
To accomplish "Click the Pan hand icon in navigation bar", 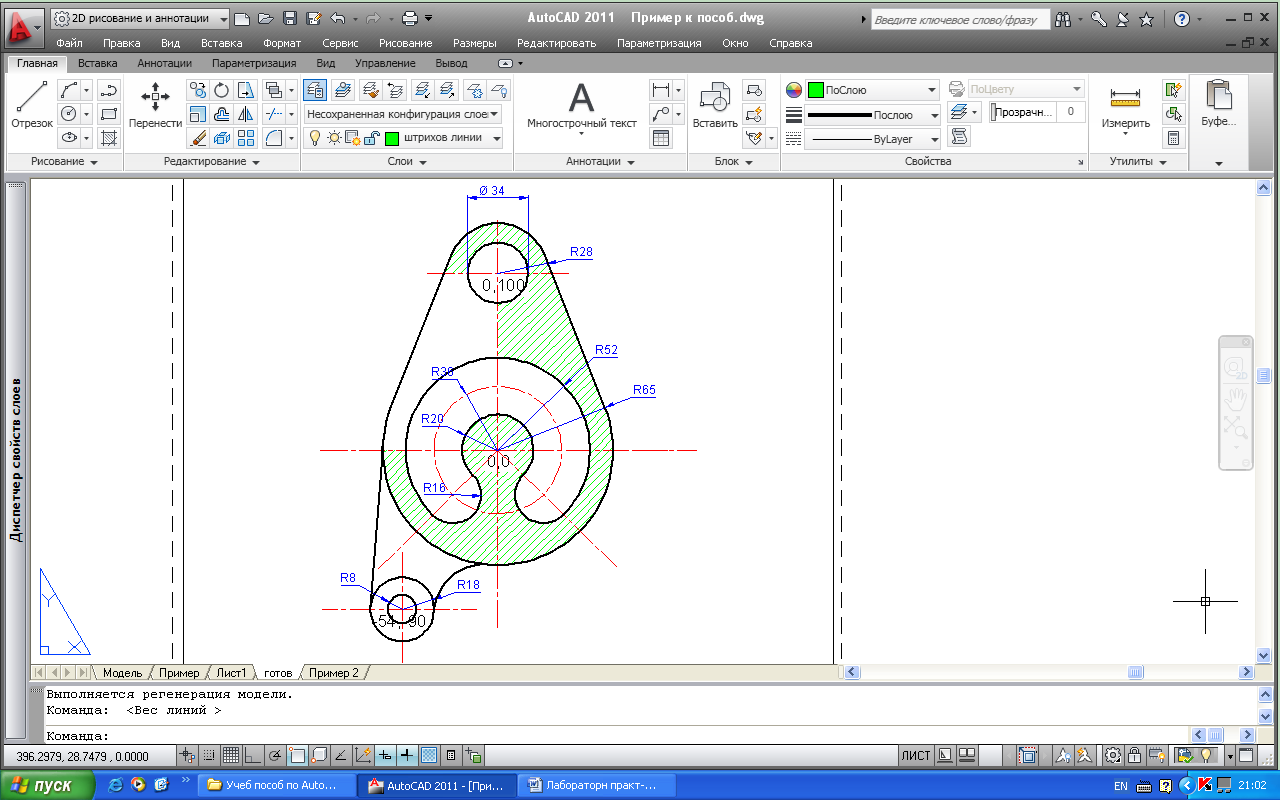I will pyautogui.click(x=1236, y=399).
